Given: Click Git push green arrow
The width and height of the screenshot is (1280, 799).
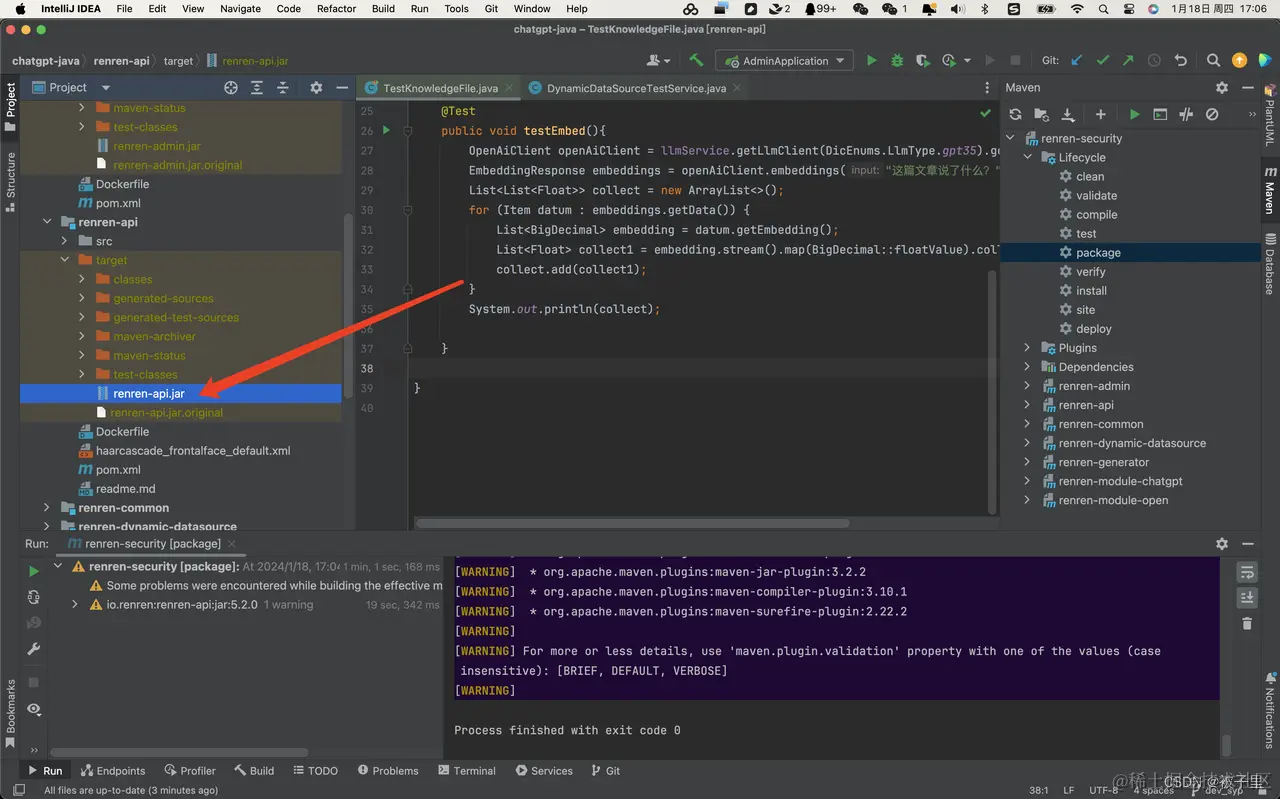Looking at the screenshot, I should [x=1129, y=61].
